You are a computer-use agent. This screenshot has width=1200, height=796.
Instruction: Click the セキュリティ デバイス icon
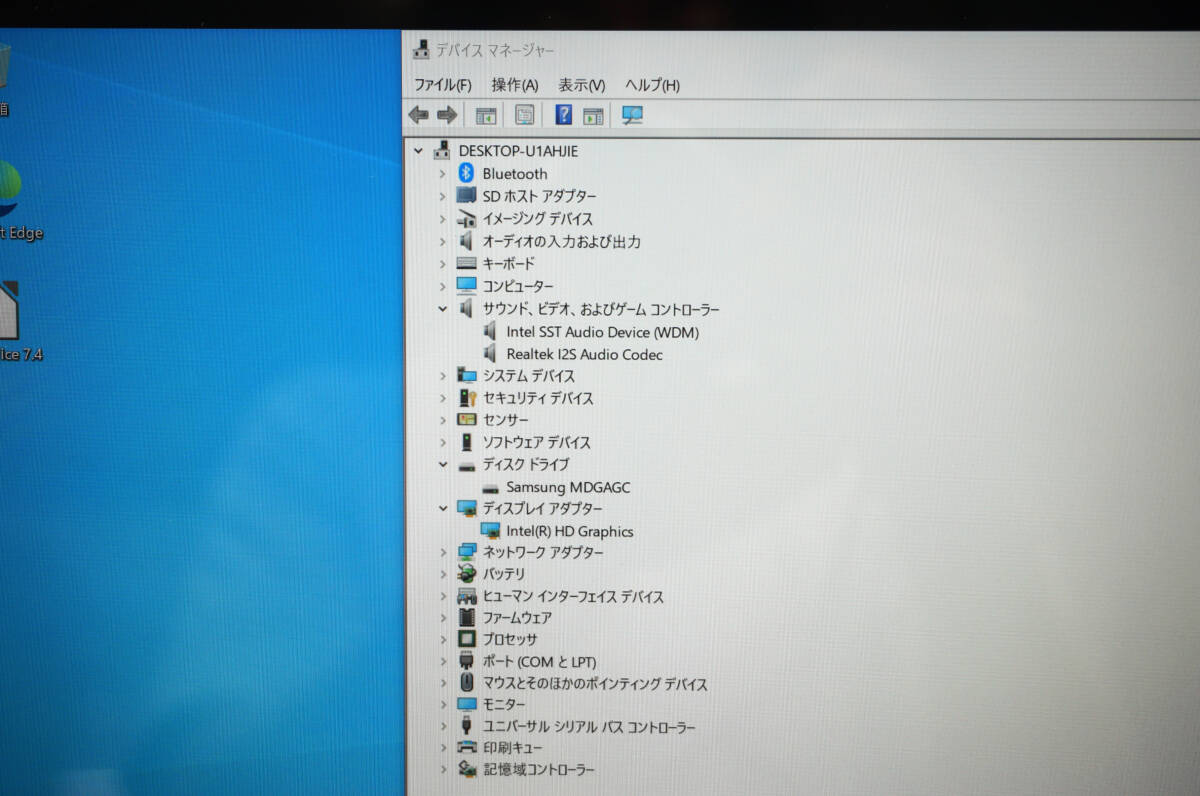click(466, 398)
